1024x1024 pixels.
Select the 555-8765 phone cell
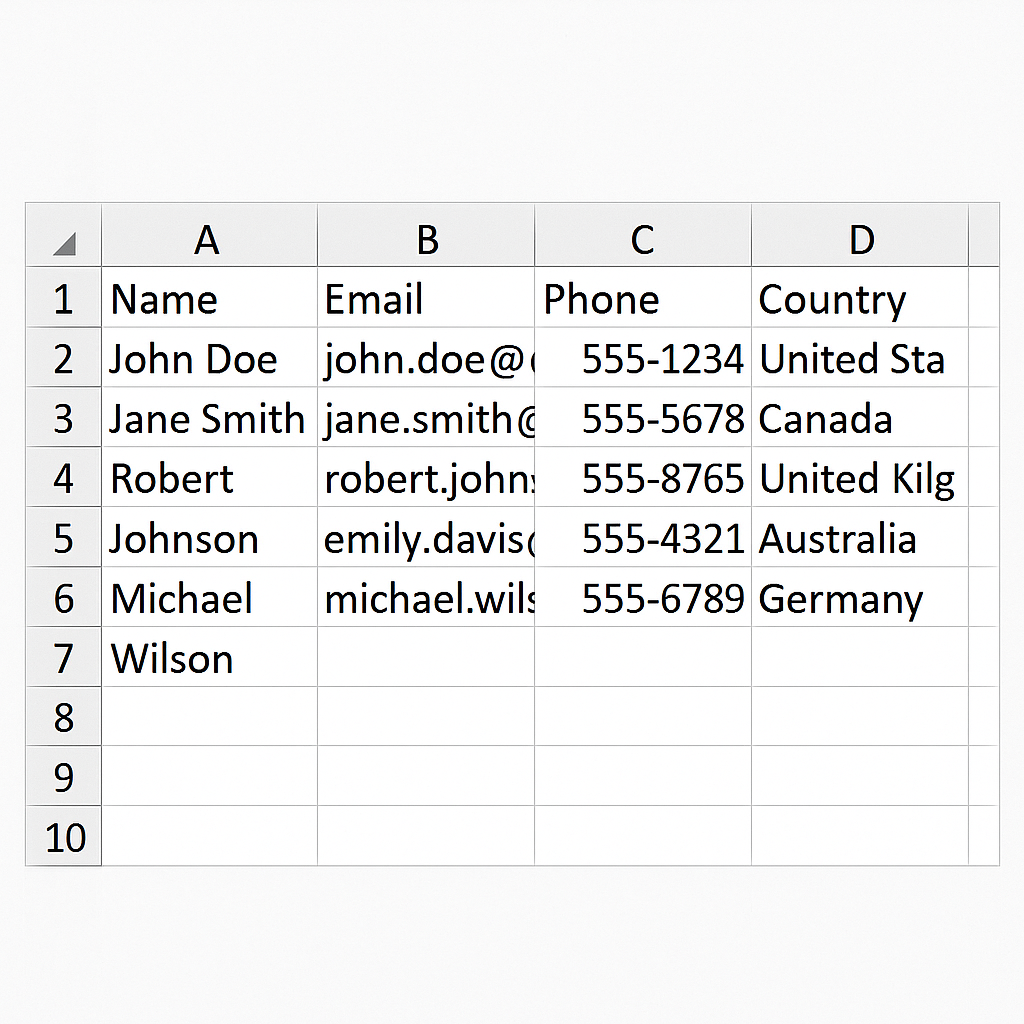click(643, 477)
